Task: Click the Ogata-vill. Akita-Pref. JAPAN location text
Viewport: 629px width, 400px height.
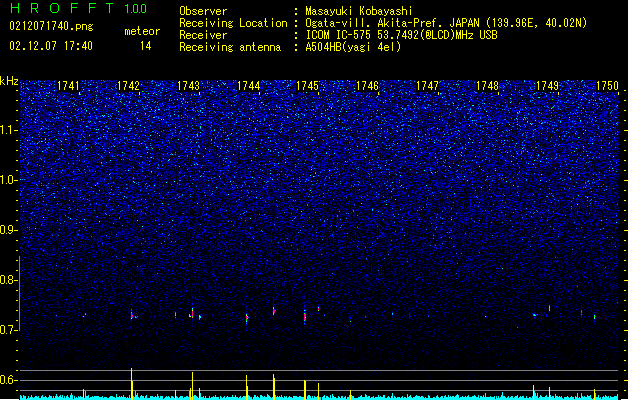Action: (x=446, y=23)
